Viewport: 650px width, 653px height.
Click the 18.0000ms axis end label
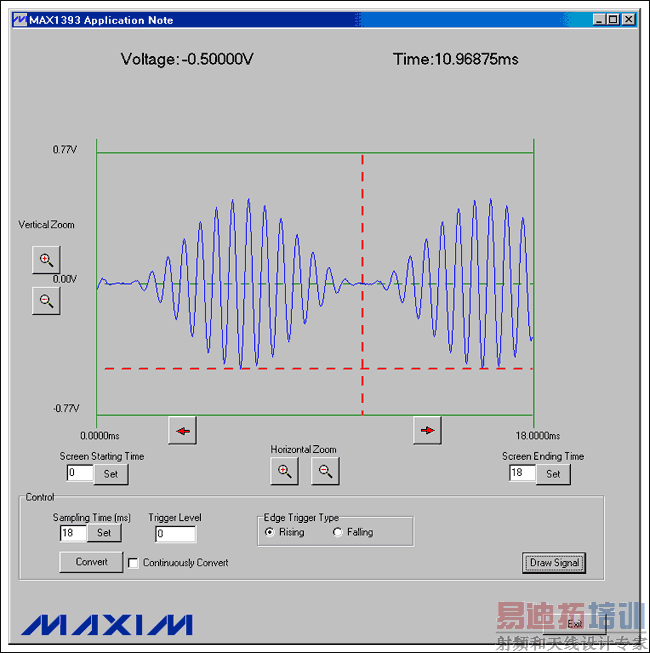[x=538, y=436]
